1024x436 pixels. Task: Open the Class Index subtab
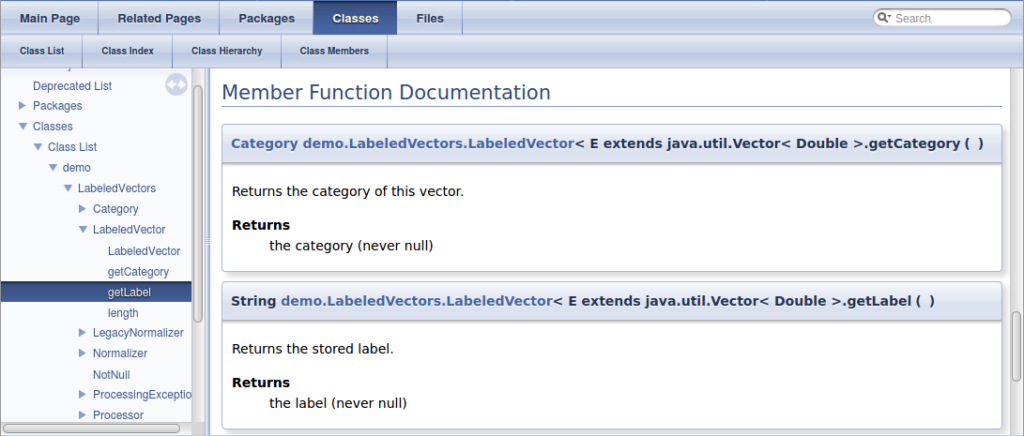[127, 51]
